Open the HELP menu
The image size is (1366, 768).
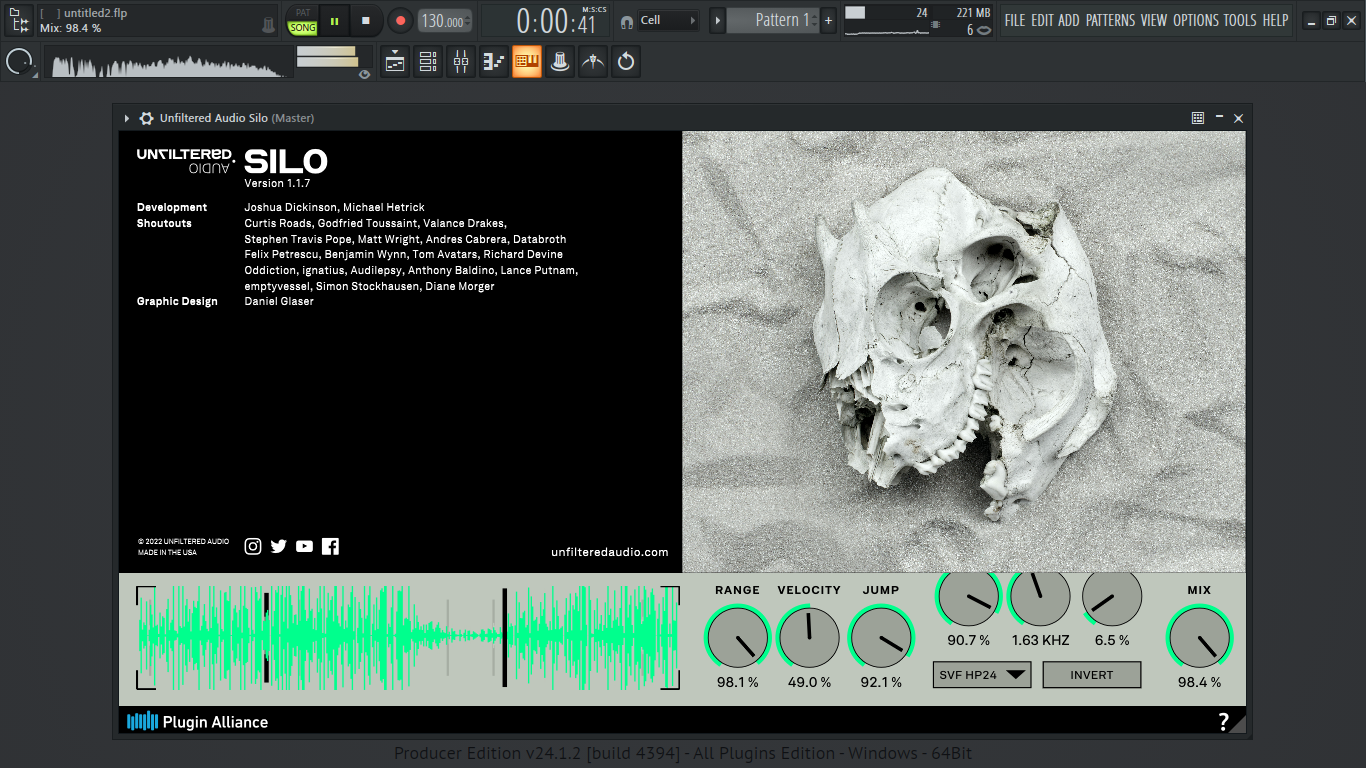[x=1275, y=20]
